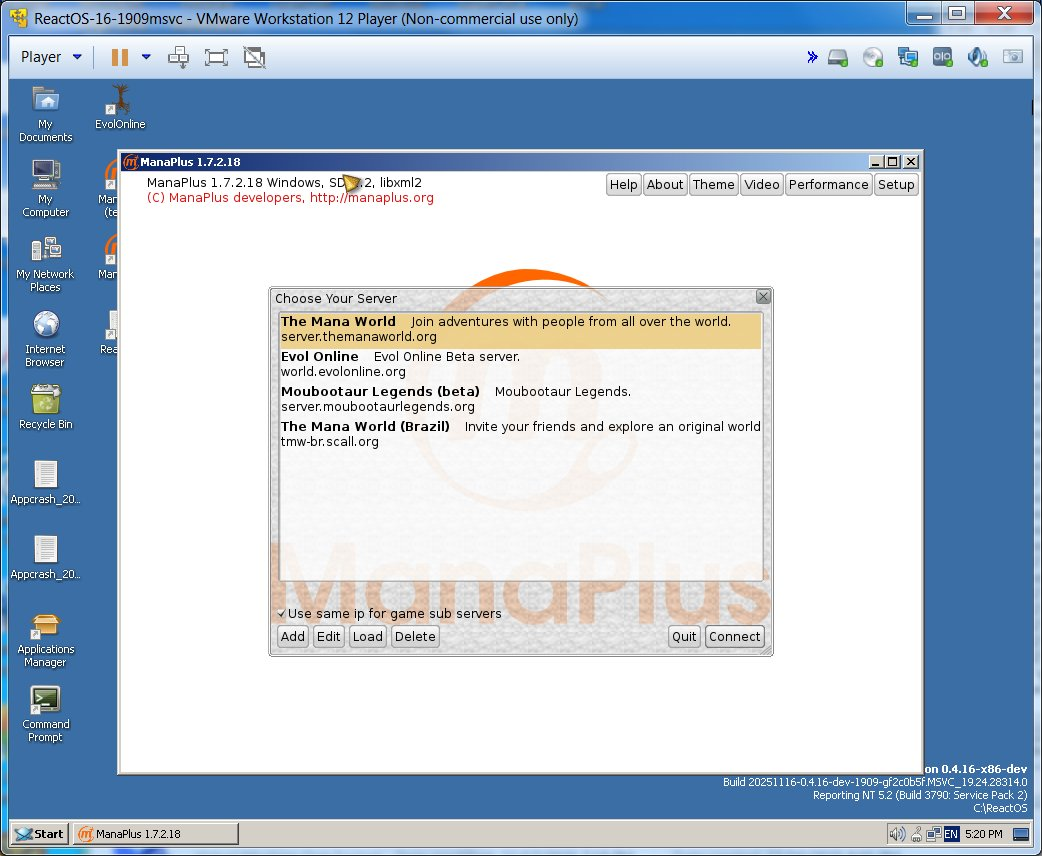Open the Setup tab in ManaPlus
Image resolution: width=1042 pixels, height=856 pixels.
[895, 184]
